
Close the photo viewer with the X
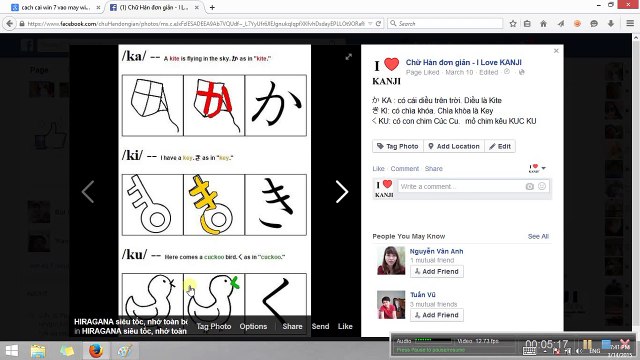coord(556,51)
